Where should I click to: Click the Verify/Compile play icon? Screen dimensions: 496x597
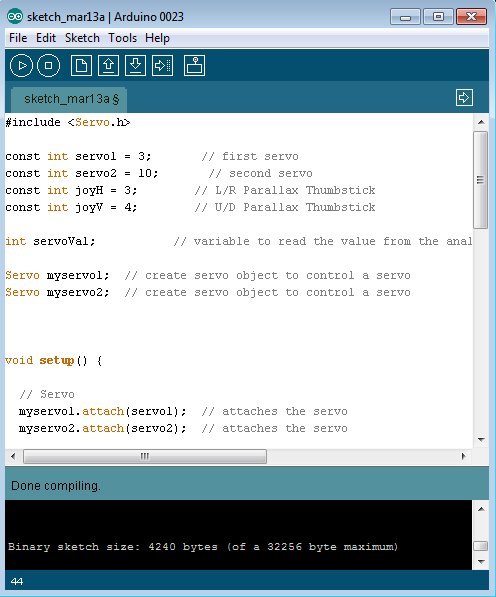coord(21,65)
